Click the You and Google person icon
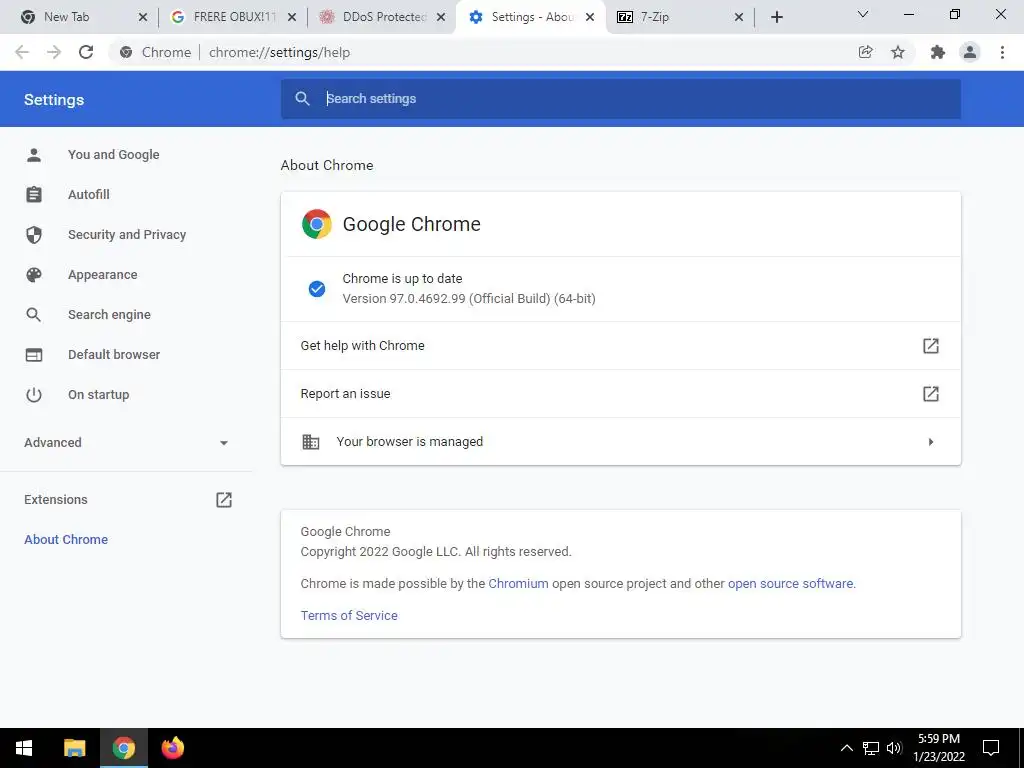This screenshot has width=1024, height=768. click(x=34, y=155)
